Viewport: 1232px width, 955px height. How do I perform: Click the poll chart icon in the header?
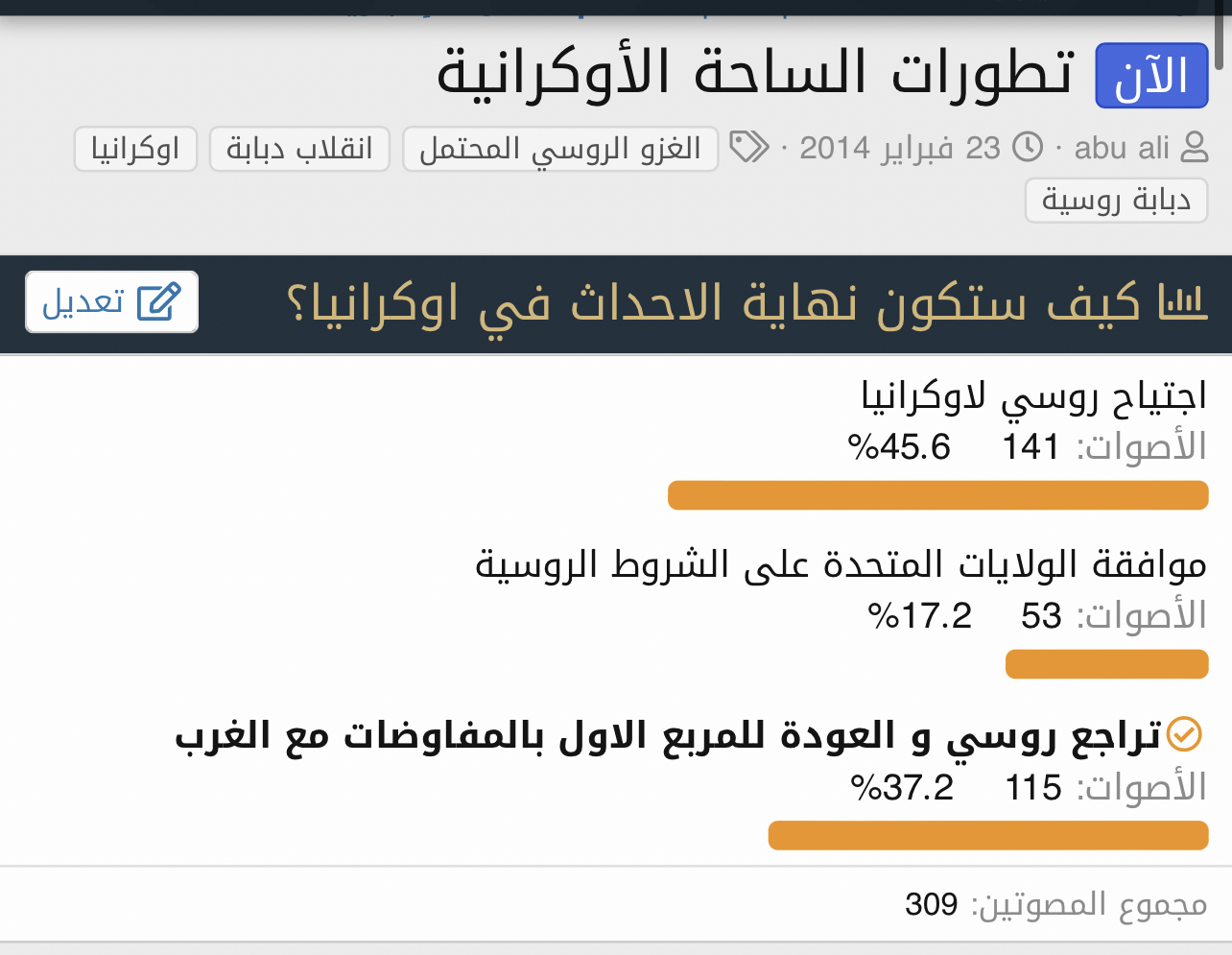pyautogui.click(x=1182, y=302)
